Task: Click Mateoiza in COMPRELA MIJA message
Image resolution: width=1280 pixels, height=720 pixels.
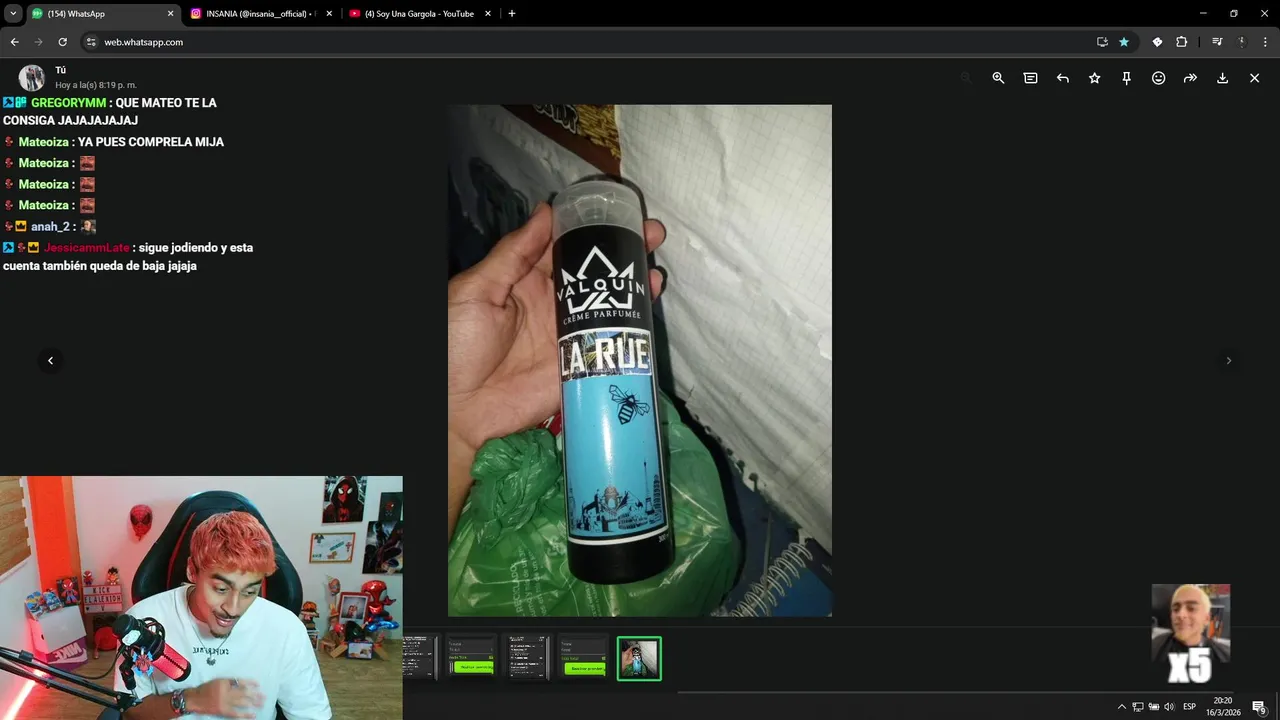Action: point(44,142)
